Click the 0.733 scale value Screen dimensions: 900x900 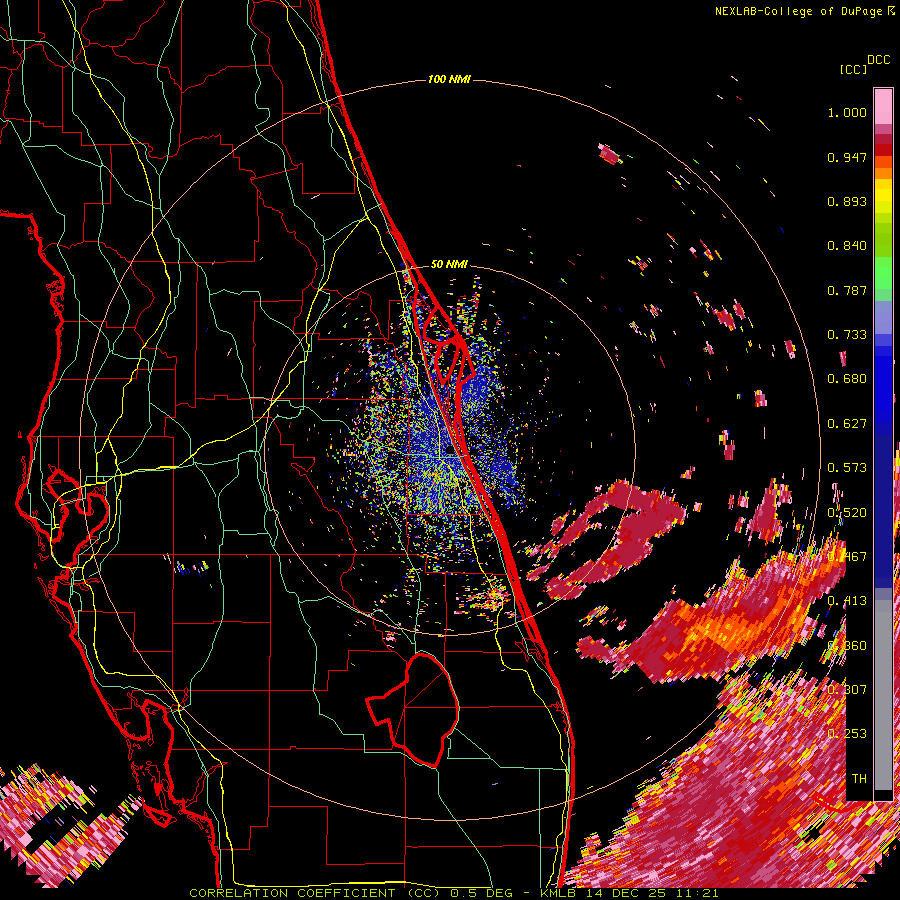coord(847,335)
